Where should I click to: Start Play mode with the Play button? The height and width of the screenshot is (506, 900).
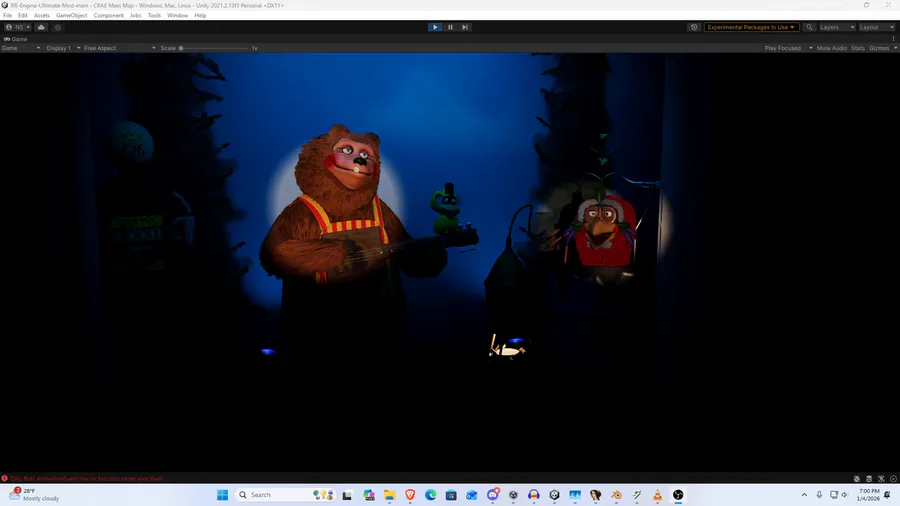(x=435, y=27)
